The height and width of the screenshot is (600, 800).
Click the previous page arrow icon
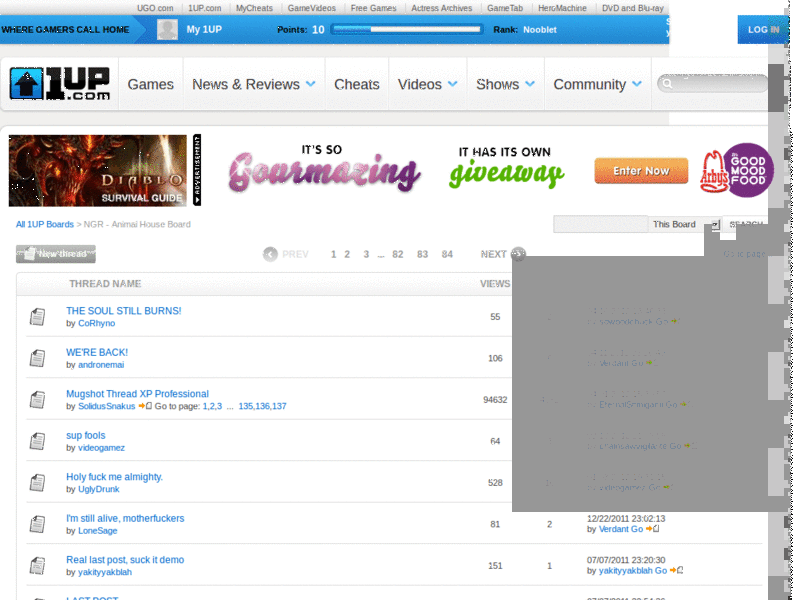[270, 254]
